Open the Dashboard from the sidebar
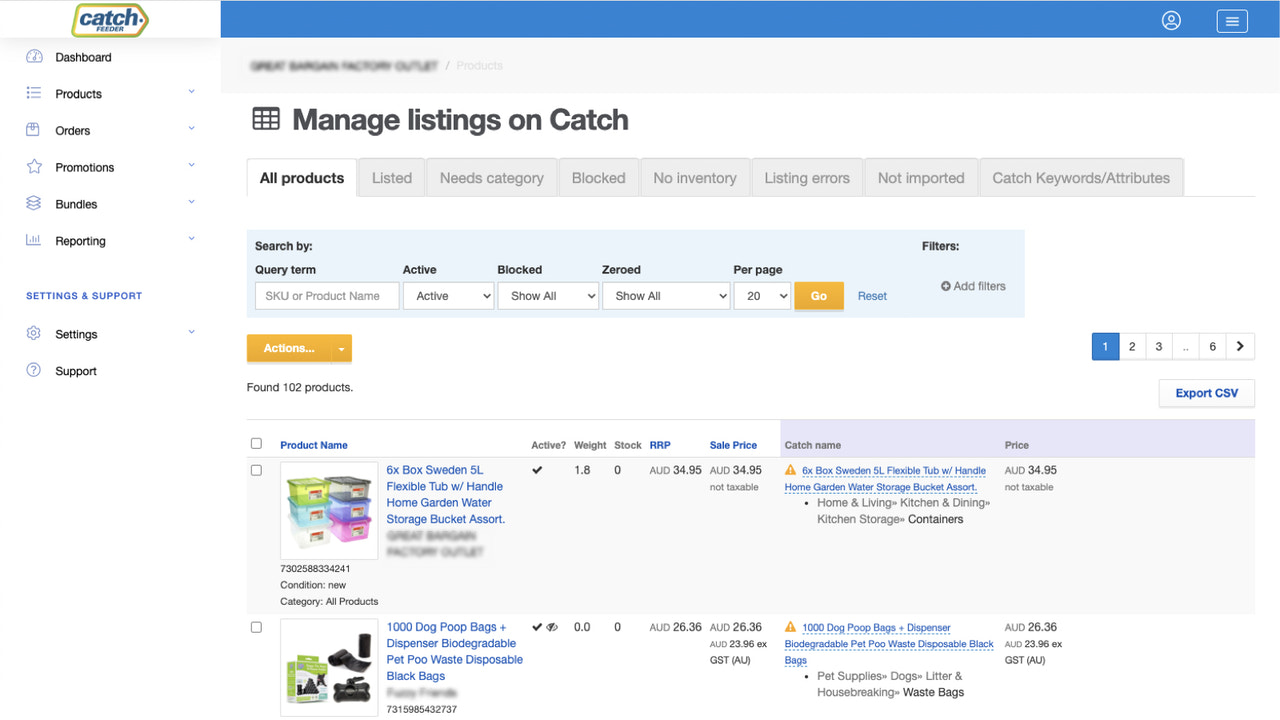 pyautogui.click(x=82, y=57)
